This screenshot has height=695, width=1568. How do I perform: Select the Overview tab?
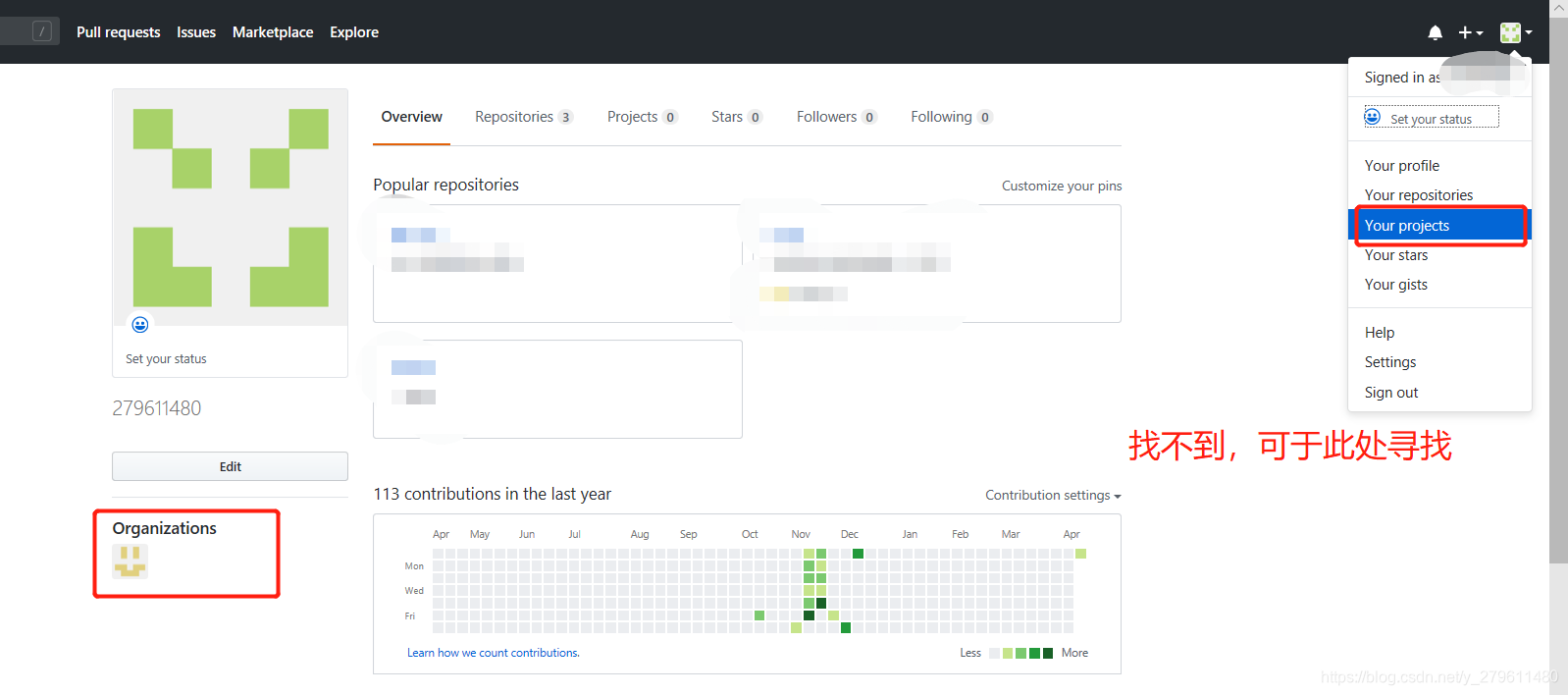(x=411, y=117)
